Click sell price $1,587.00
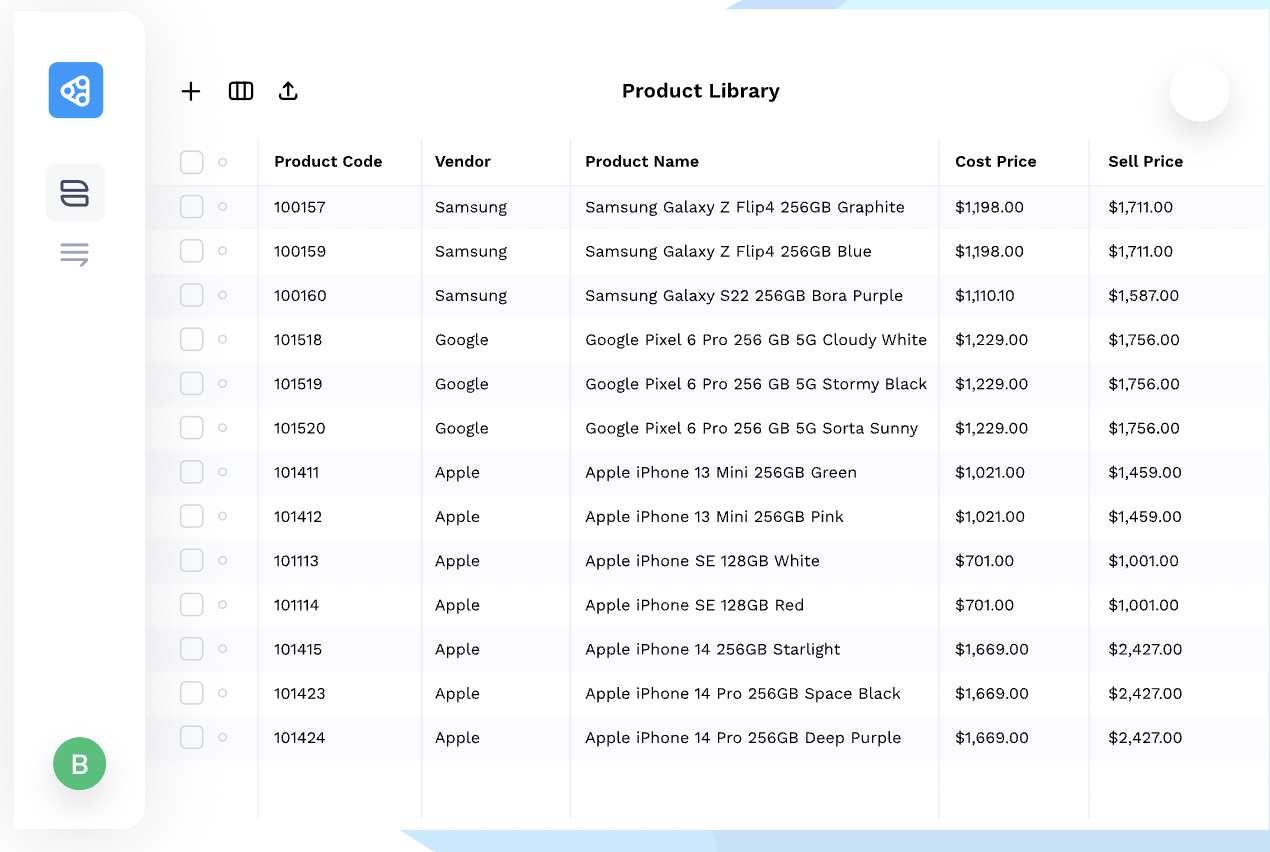Image resolution: width=1270 pixels, height=852 pixels. point(1144,295)
